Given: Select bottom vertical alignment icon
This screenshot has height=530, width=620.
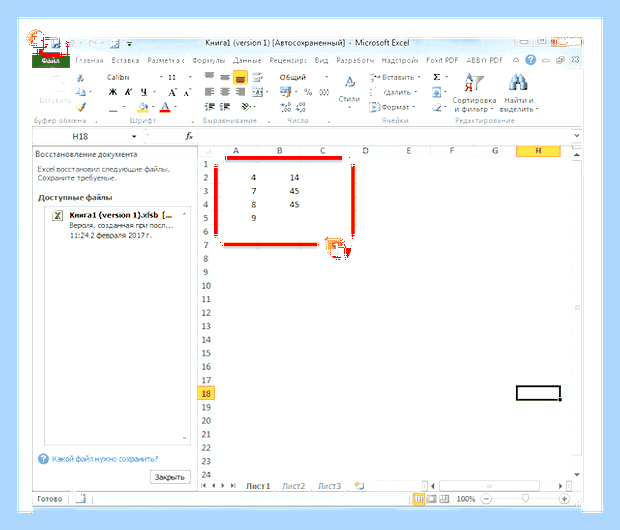Looking at the screenshot, I should pyautogui.click(x=240, y=78).
